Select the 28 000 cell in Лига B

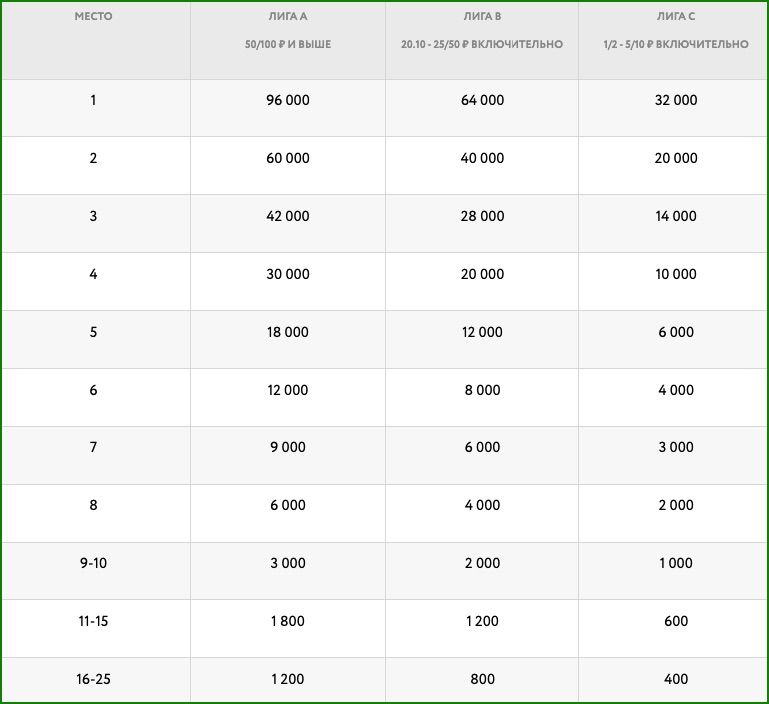click(x=482, y=216)
